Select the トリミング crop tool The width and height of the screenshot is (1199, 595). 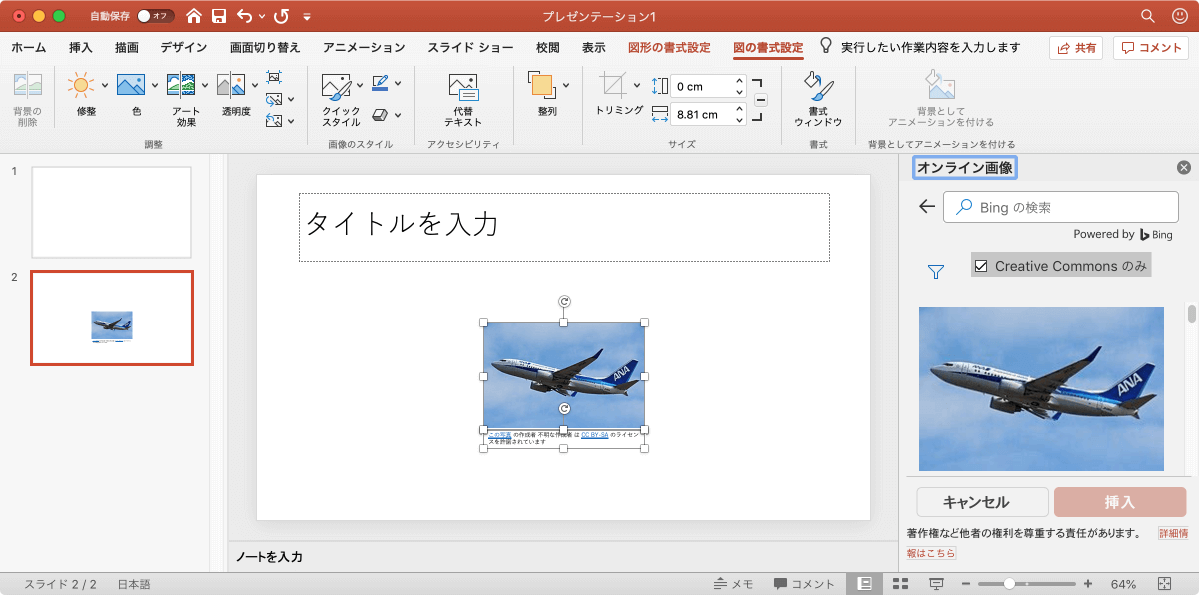tap(612, 86)
